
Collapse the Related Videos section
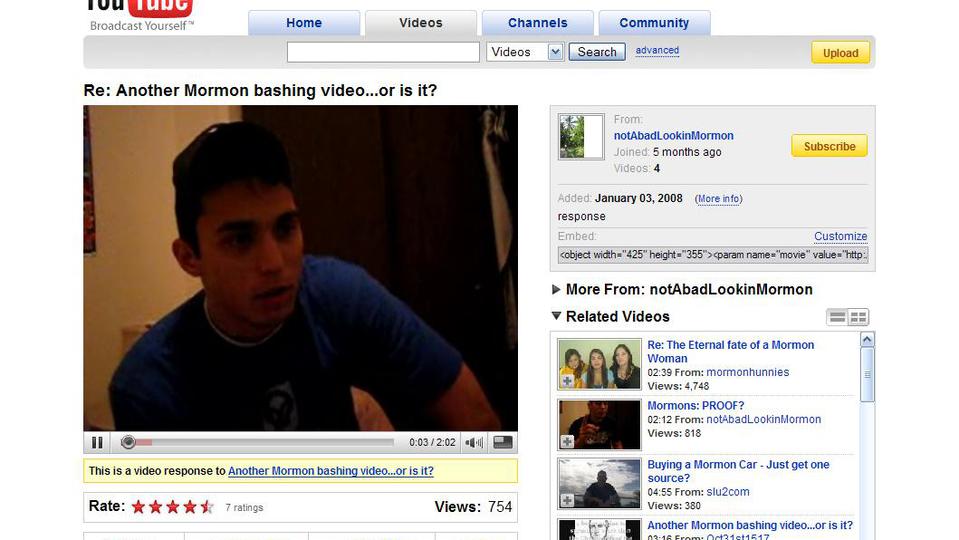[557, 317]
